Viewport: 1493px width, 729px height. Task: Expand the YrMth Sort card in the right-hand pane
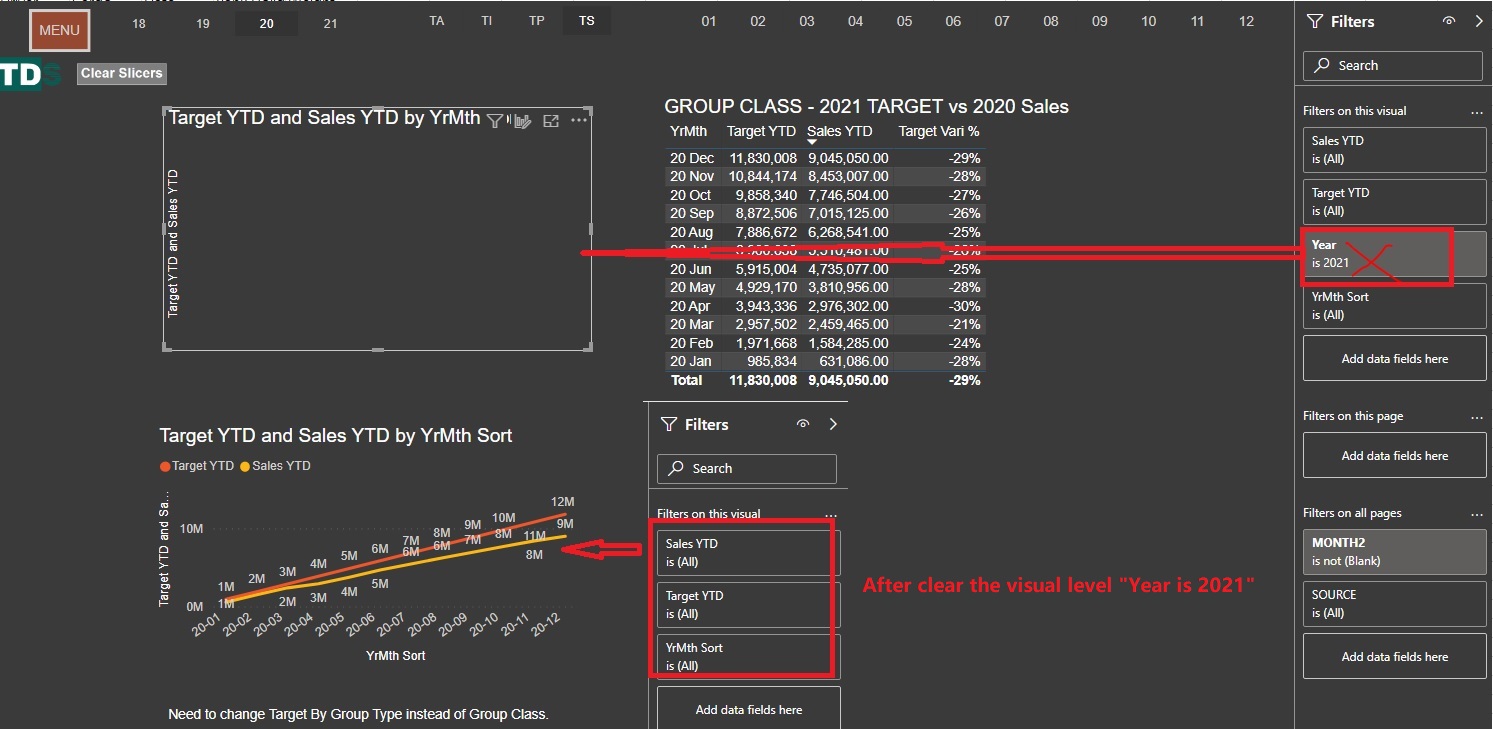[x=1395, y=306]
